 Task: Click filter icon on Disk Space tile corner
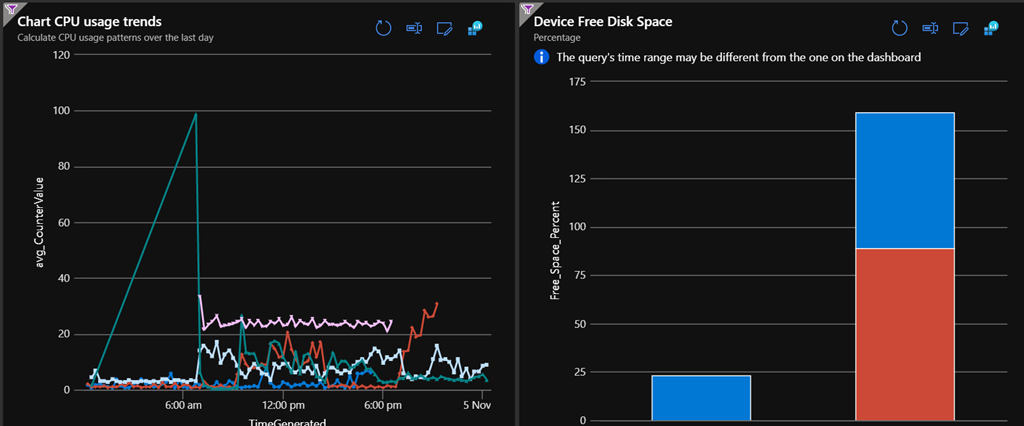[x=526, y=6]
